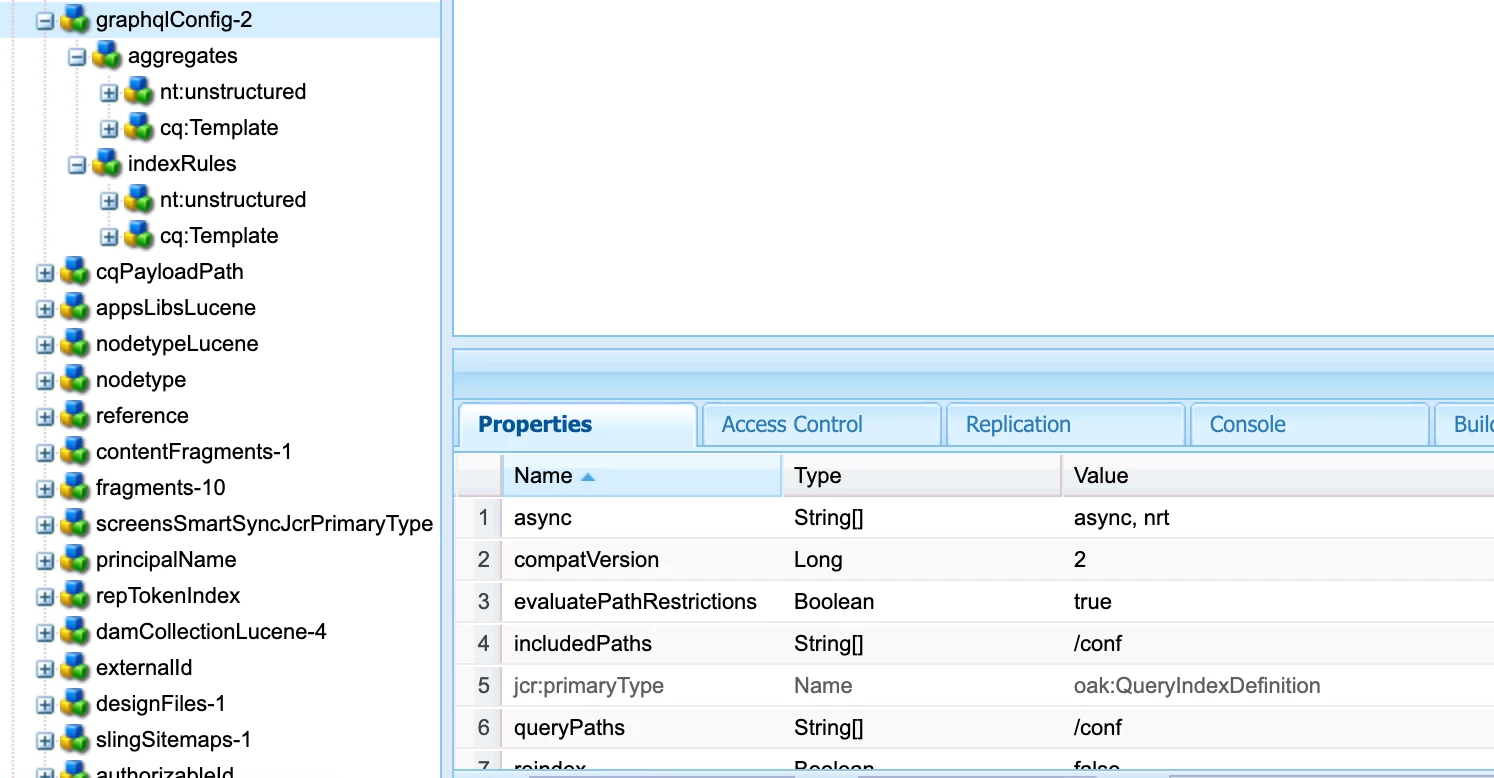
Task: Click the contentFragments-1 node icon
Action: 75,452
